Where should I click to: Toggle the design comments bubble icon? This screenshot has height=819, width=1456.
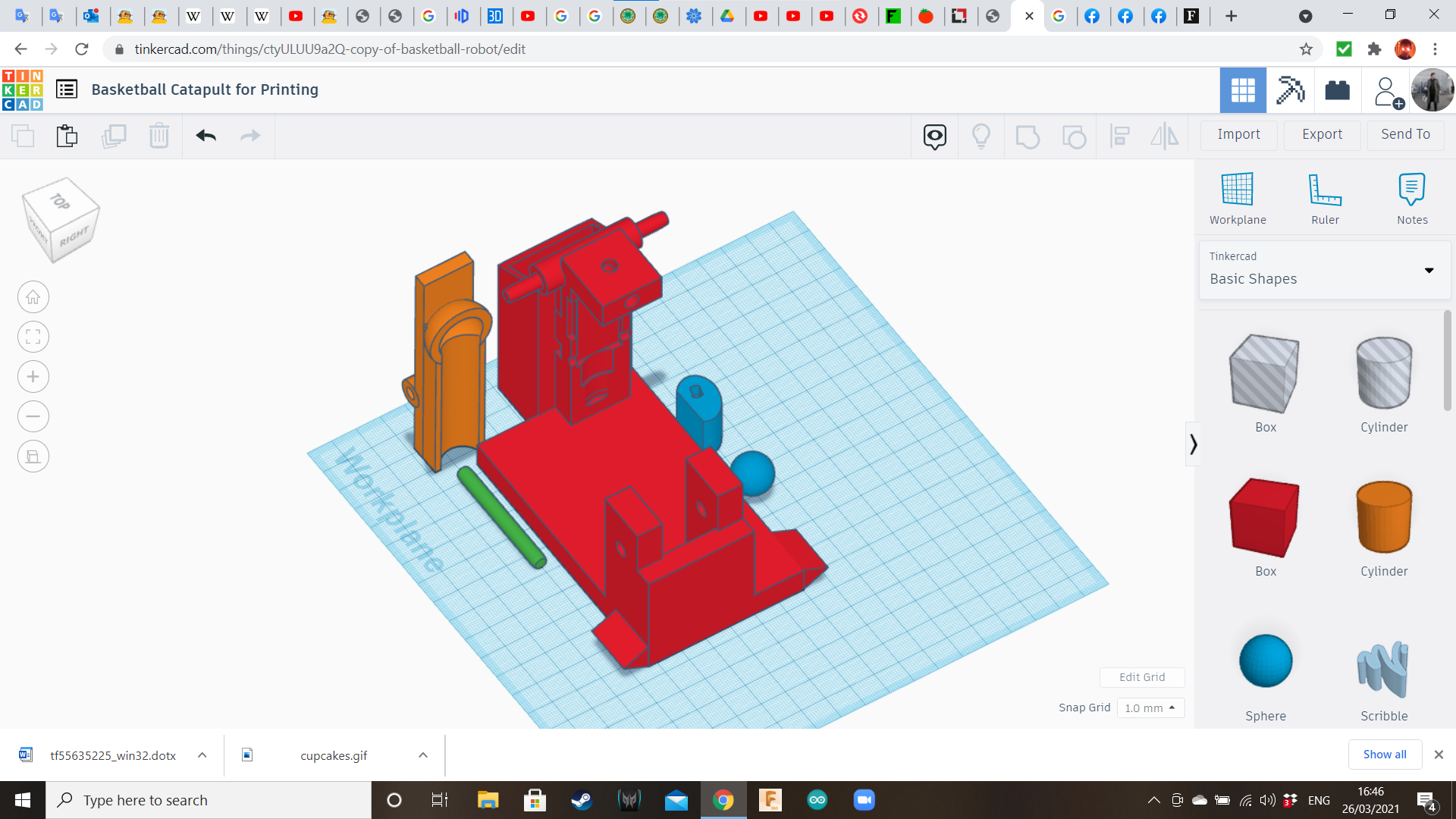tap(934, 136)
